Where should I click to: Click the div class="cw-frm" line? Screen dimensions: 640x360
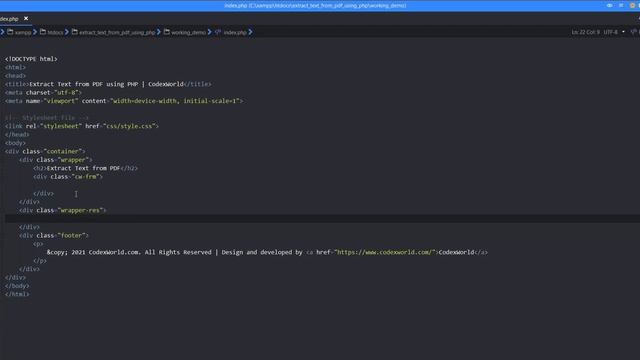[x=68, y=177]
